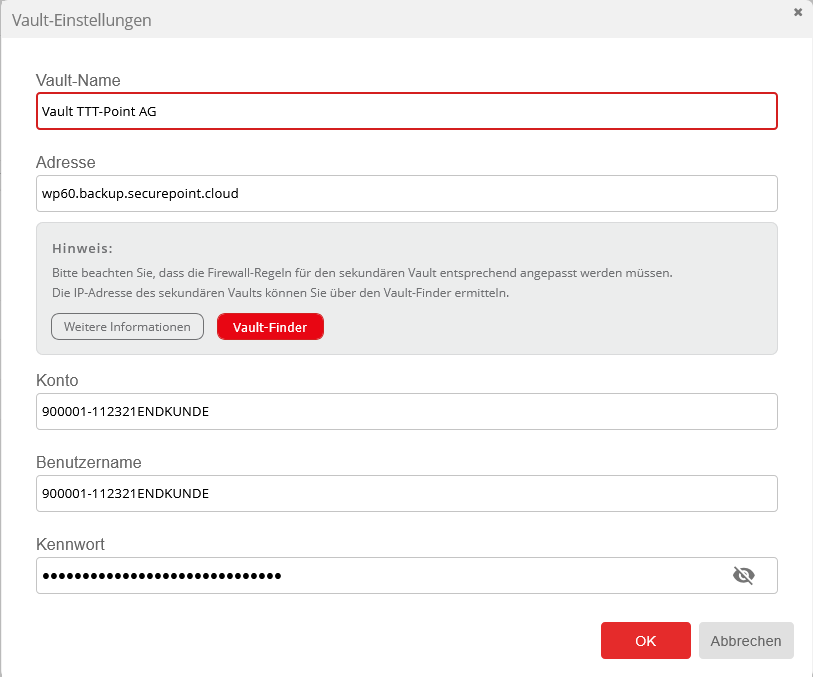Click the Kennwort label
Screen dimensions: 813x677
click(70, 544)
